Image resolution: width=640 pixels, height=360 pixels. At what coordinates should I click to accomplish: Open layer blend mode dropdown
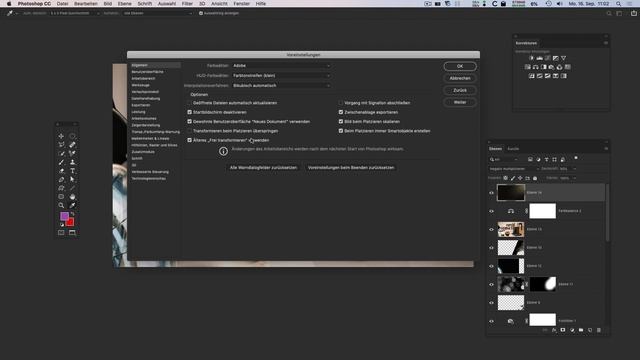[x=514, y=169]
